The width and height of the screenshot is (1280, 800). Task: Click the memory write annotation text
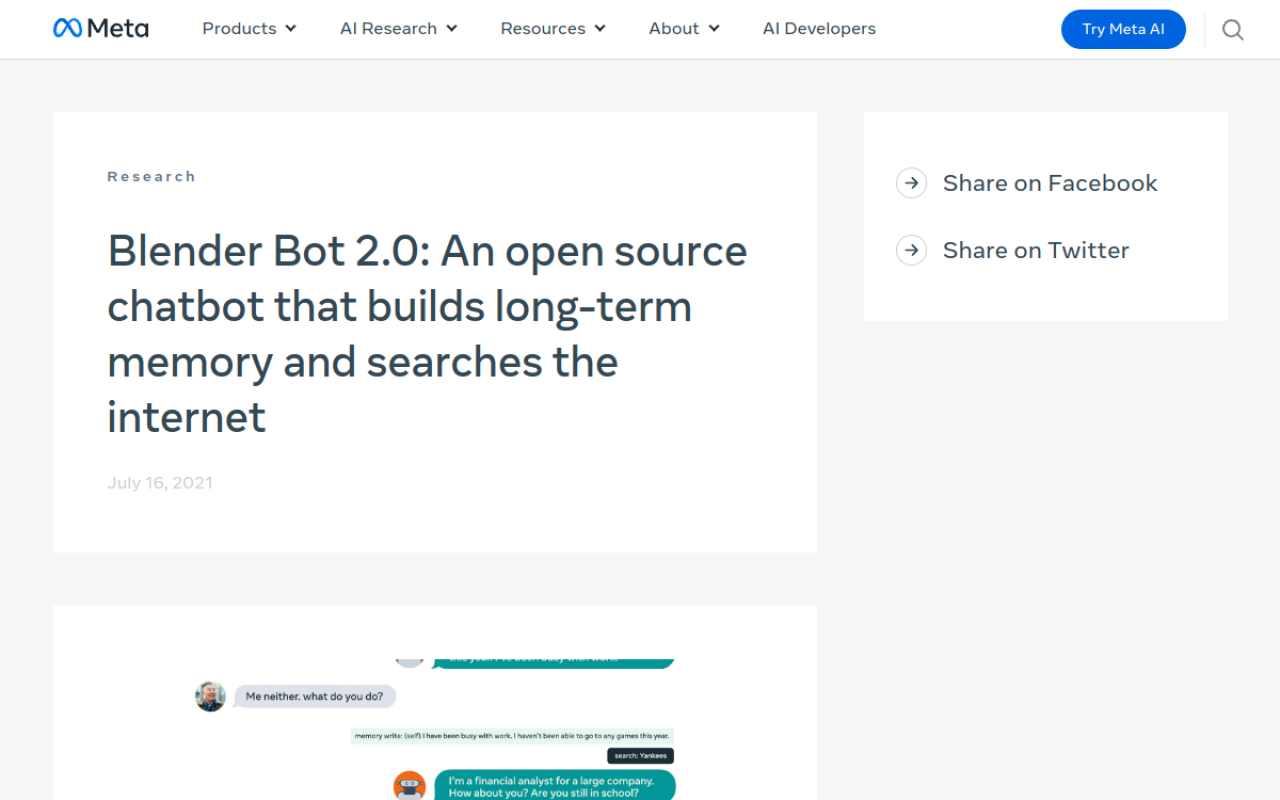point(512,736)
